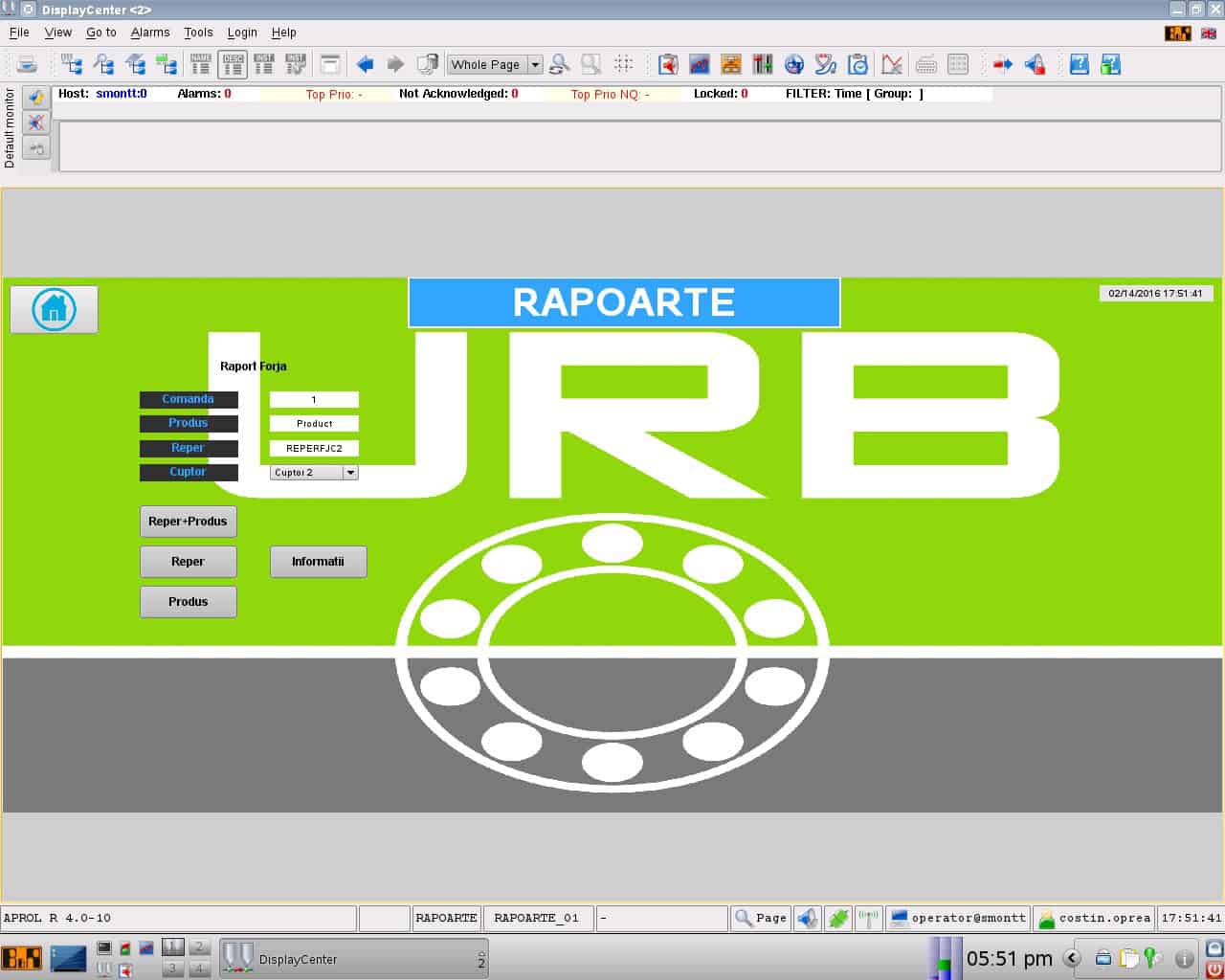Click the globe icon in toolbar
This screenshot has width=1225, height=980.
(x=793, y=64)
